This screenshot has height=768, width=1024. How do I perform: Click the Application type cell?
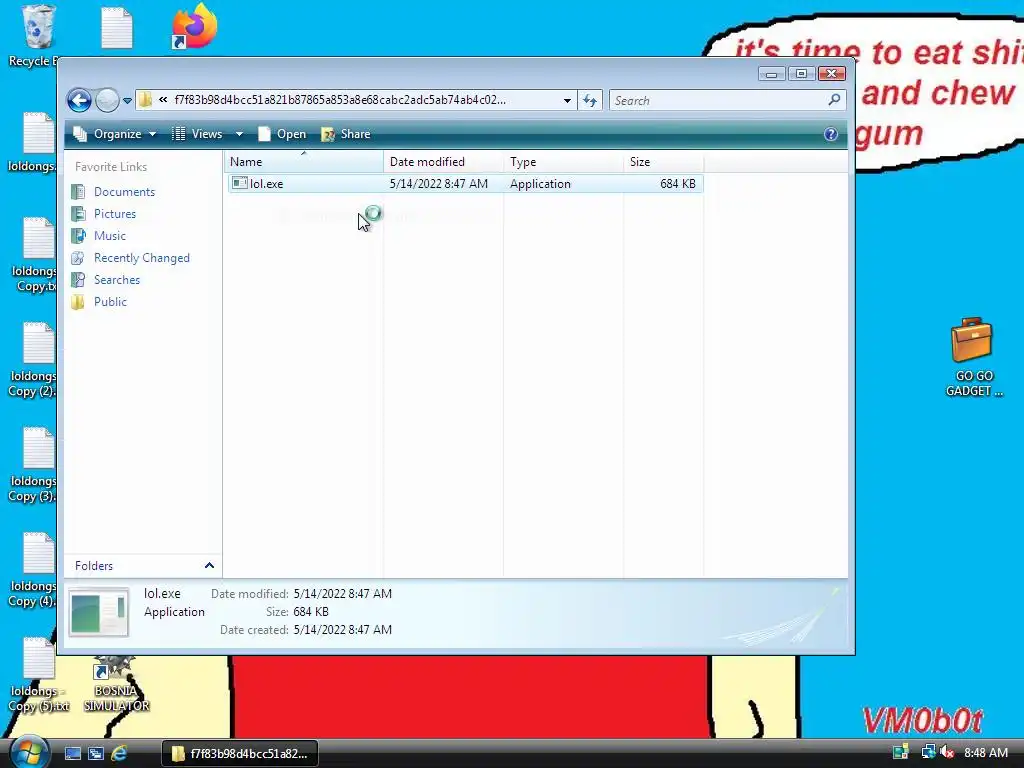[x=540, y=184]
